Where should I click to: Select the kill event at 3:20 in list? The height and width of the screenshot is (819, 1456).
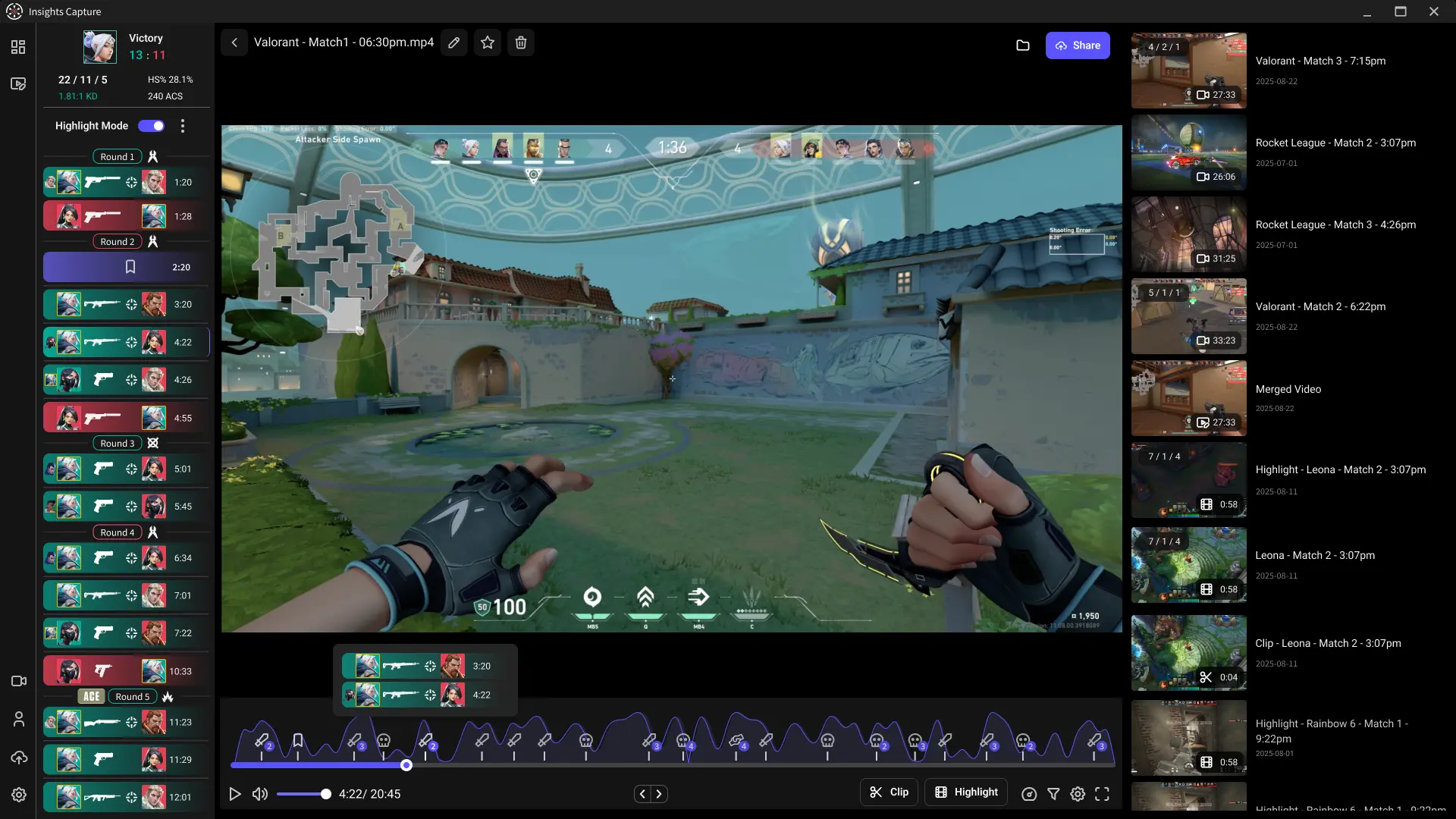pos(126,305)
